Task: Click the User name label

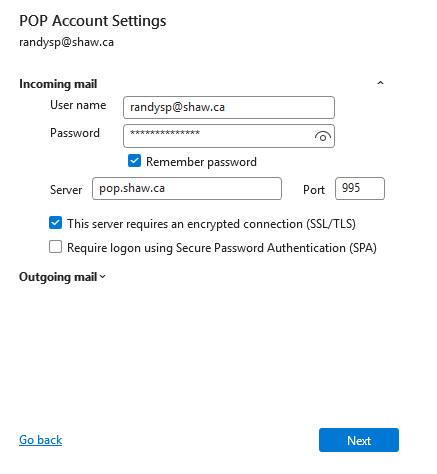Action: coord(78,105)
